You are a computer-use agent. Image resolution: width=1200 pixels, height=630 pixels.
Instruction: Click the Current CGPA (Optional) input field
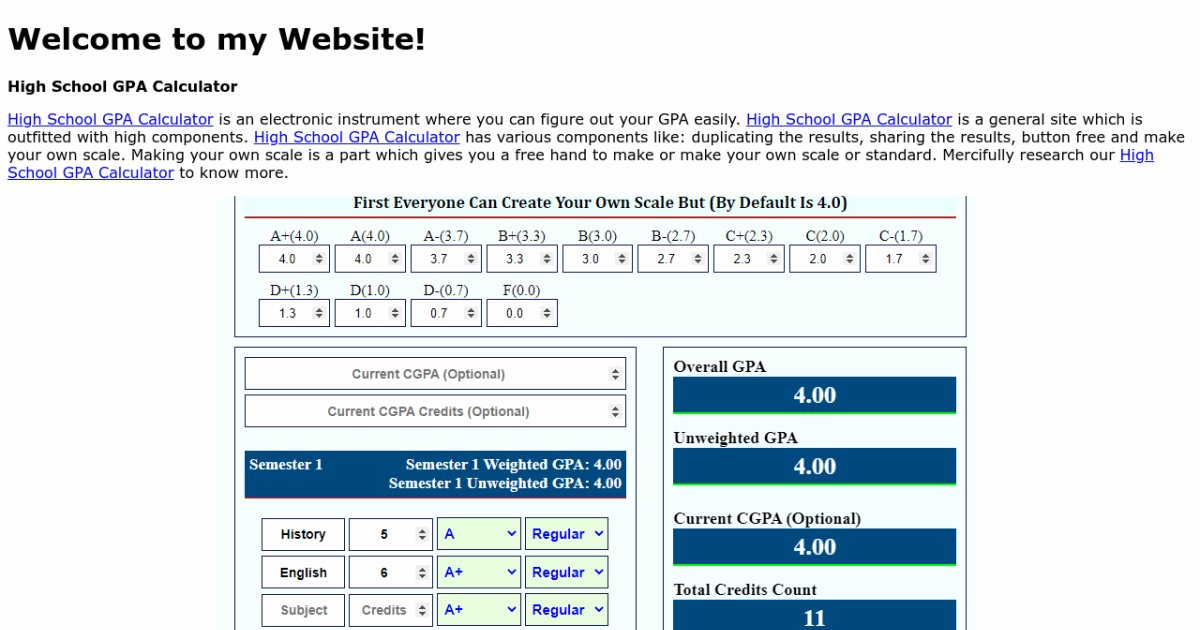tap(428, 374)
